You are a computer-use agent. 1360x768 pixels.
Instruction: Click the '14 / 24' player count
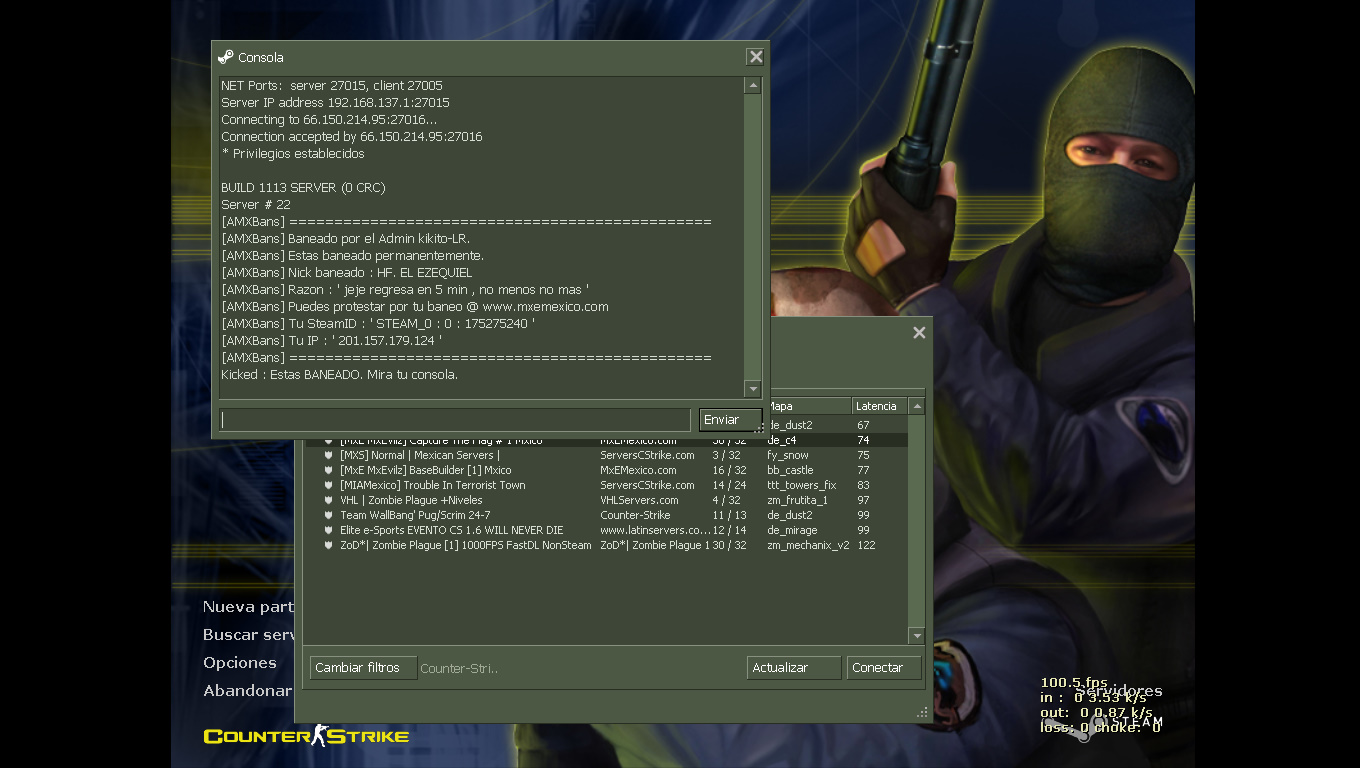[730, 485]
